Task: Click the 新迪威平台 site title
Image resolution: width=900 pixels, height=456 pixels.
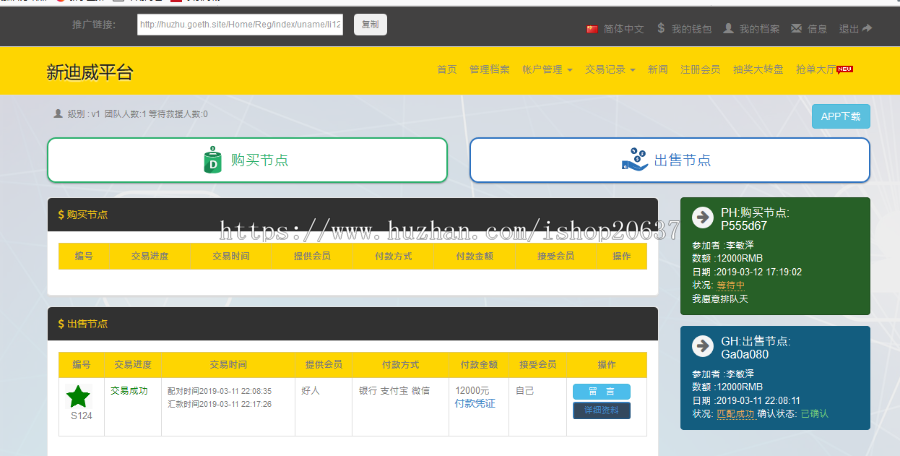Action: 90,72
